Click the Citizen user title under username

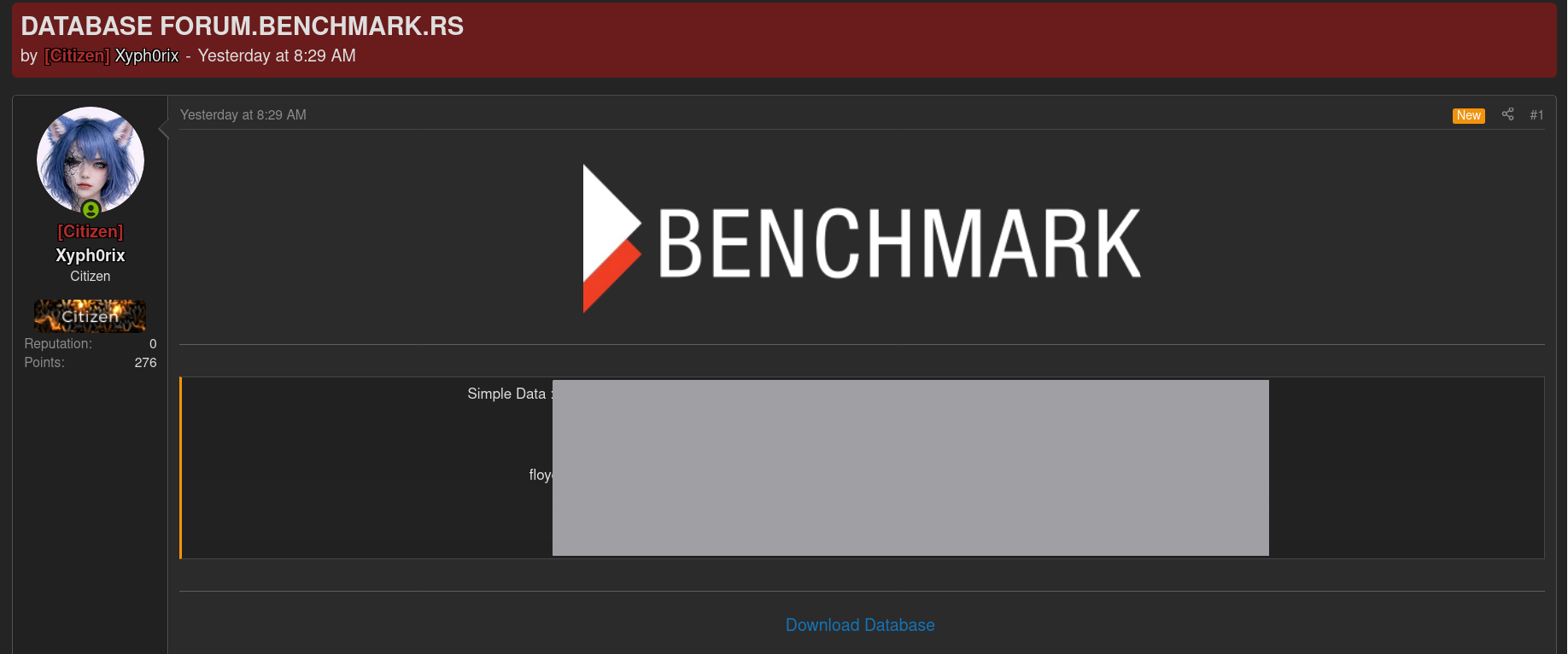pyautogui.click(x=91, y=277)
